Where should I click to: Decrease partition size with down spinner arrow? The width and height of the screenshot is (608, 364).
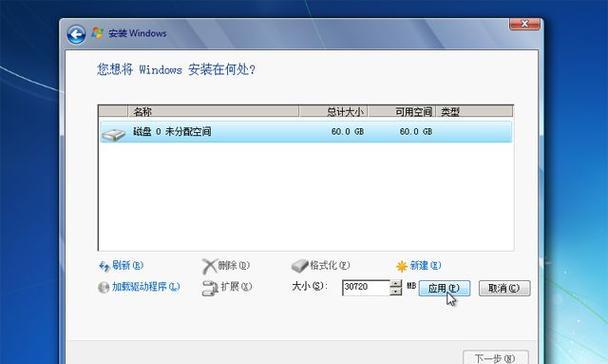coord(396,292)
